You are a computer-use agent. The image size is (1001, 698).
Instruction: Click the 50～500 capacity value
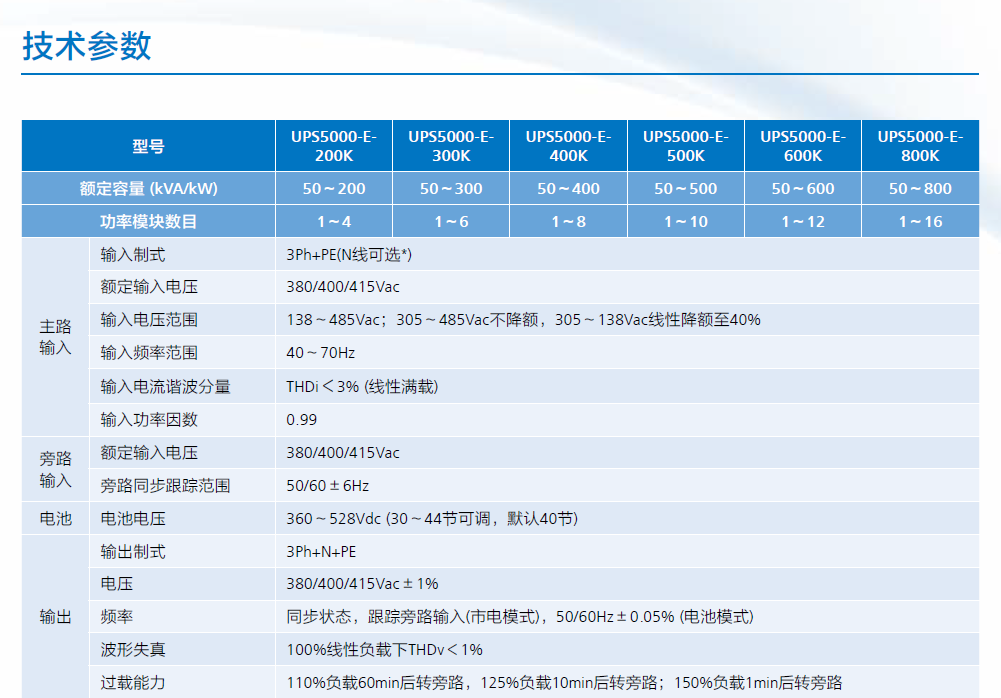point(686,188)
